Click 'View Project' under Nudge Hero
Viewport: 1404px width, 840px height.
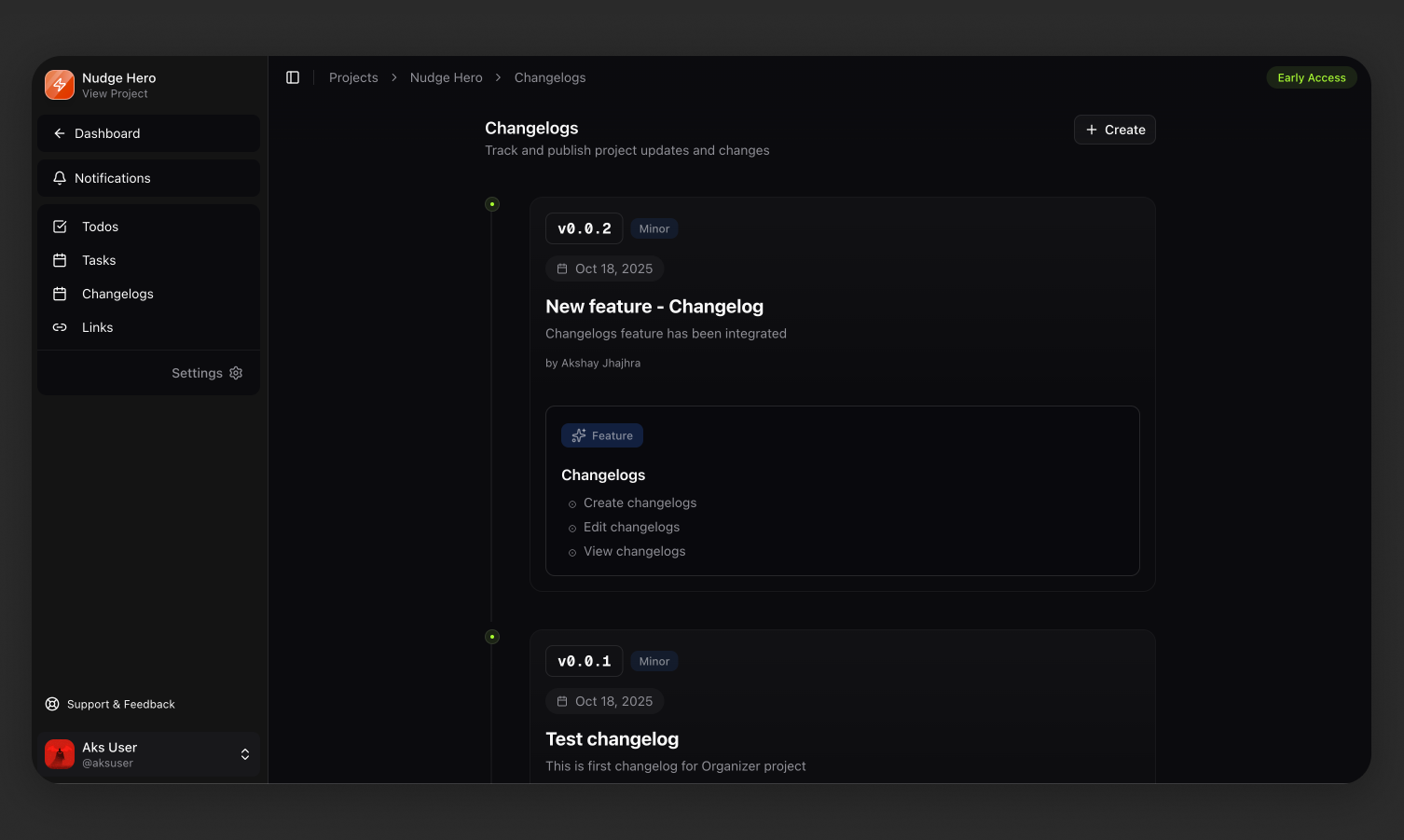tap(115, 94)
